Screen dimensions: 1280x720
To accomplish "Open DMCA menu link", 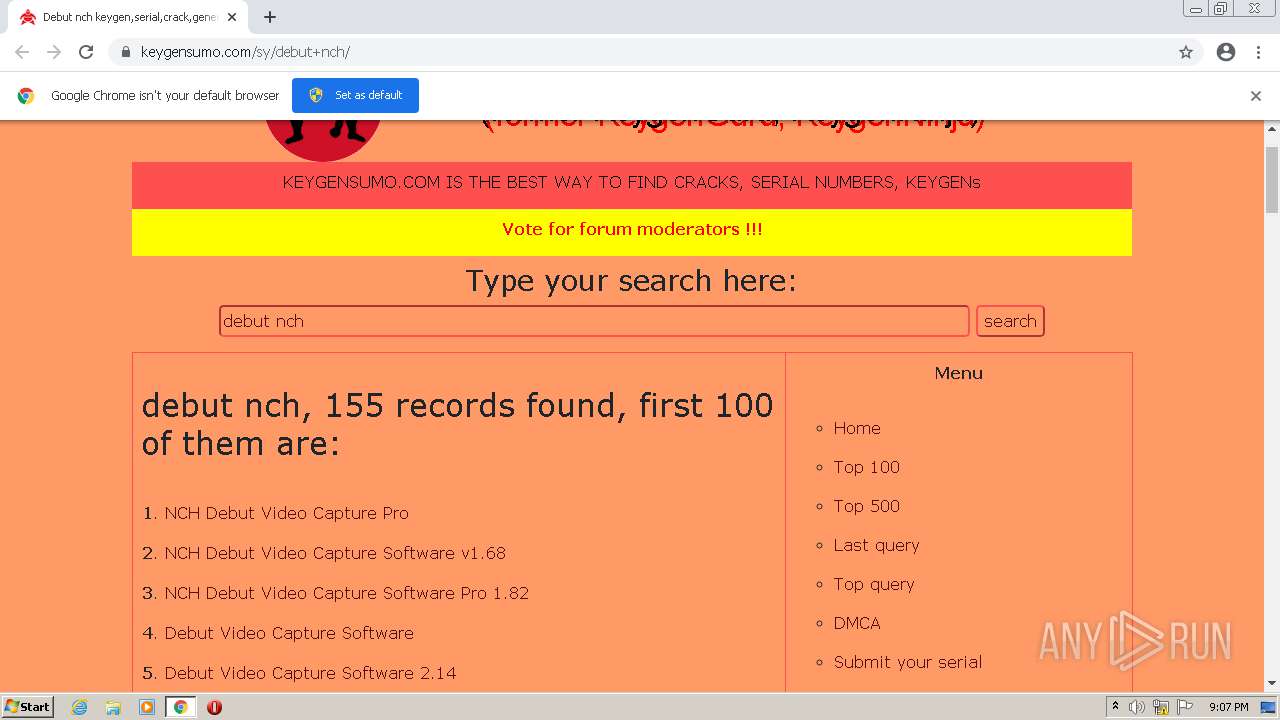I will [857, 623].
